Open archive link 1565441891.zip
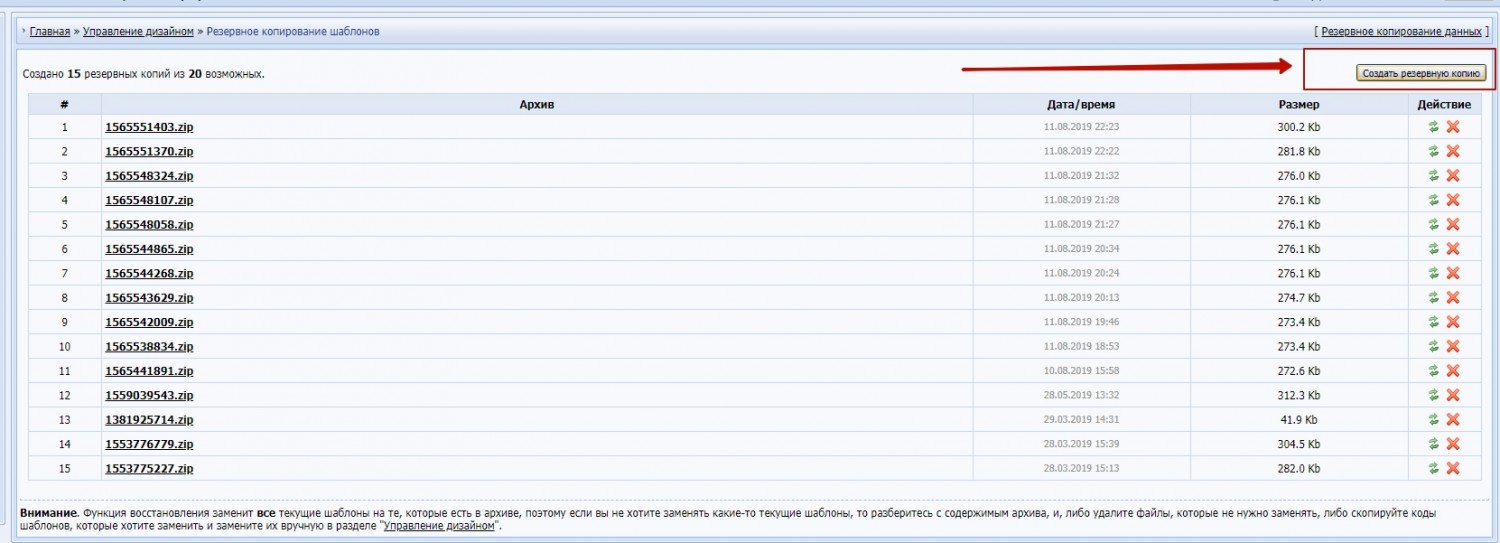The width and height of the screenshot is (1500, 543). point(149,371)
